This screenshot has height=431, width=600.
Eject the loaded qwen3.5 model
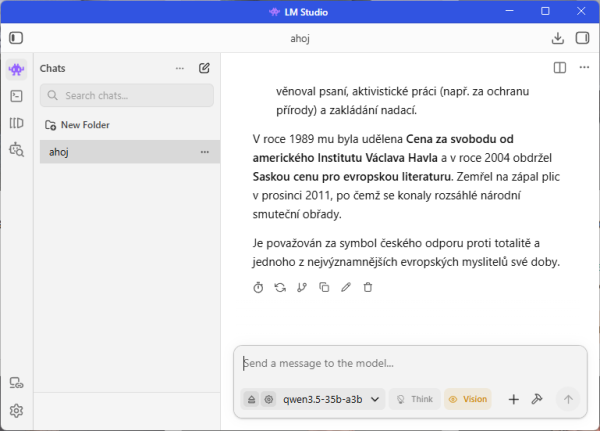click(x=251, y=399)
